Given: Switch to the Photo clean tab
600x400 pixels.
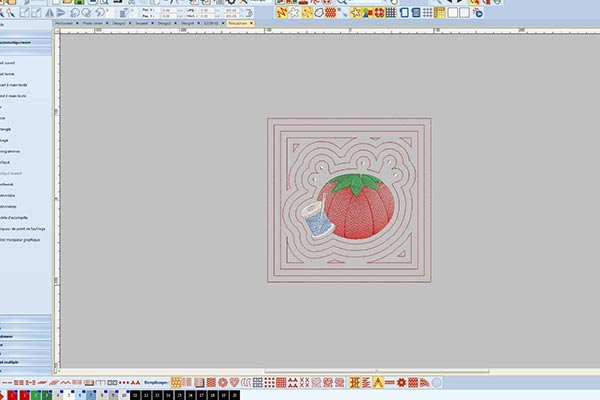Looking at the screenshot, I should pyautogui.click(x=93, y=23).
